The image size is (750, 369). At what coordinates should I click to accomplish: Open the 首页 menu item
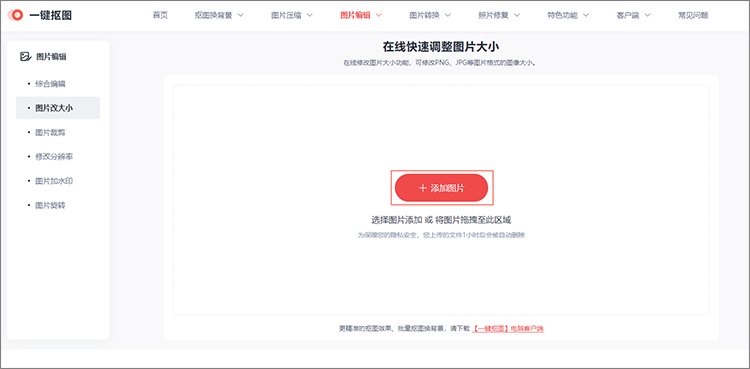click(x=160, y=15)
